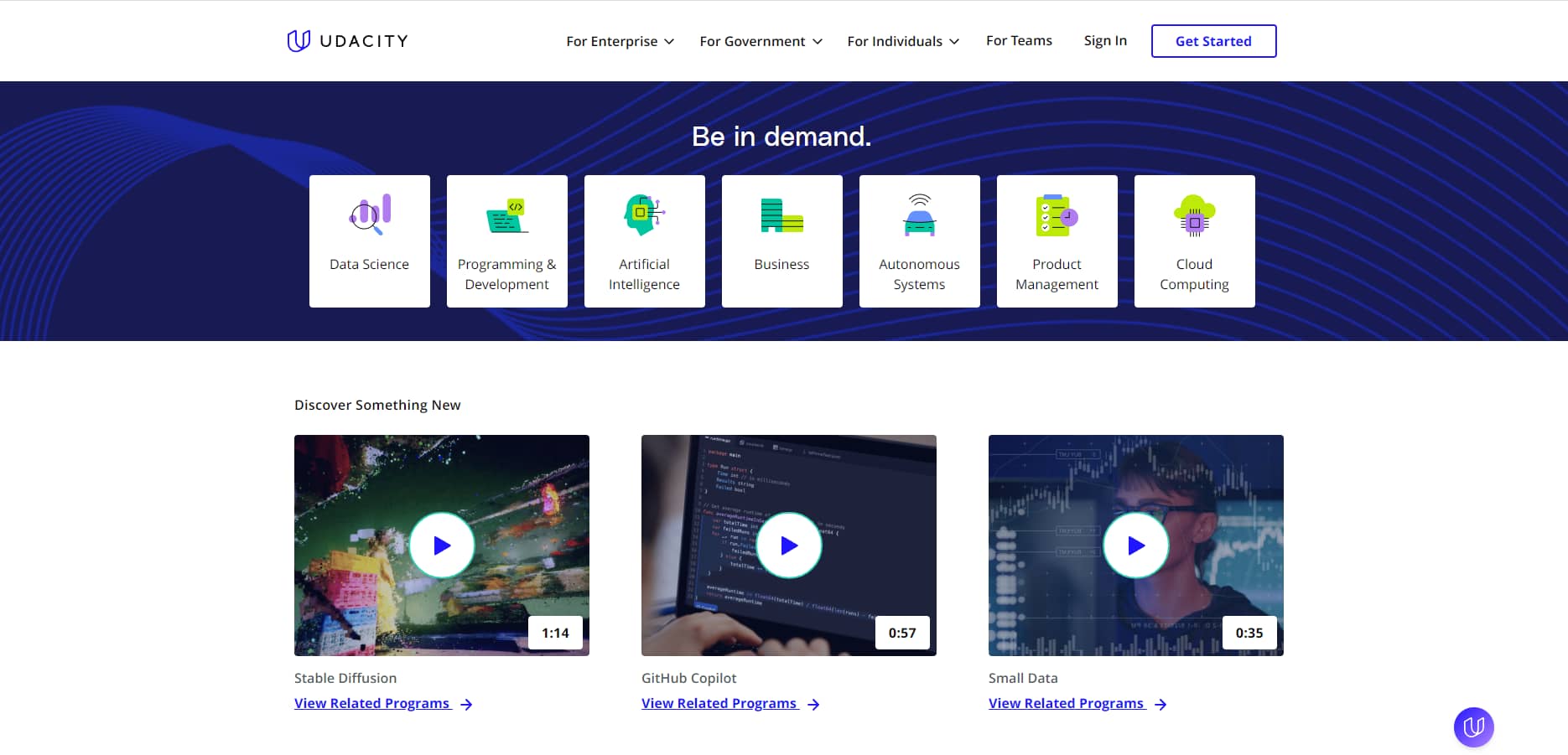Open the Product Management clipboard icon
This screenshot has width=1568, height=755.
pos(1057,215)
